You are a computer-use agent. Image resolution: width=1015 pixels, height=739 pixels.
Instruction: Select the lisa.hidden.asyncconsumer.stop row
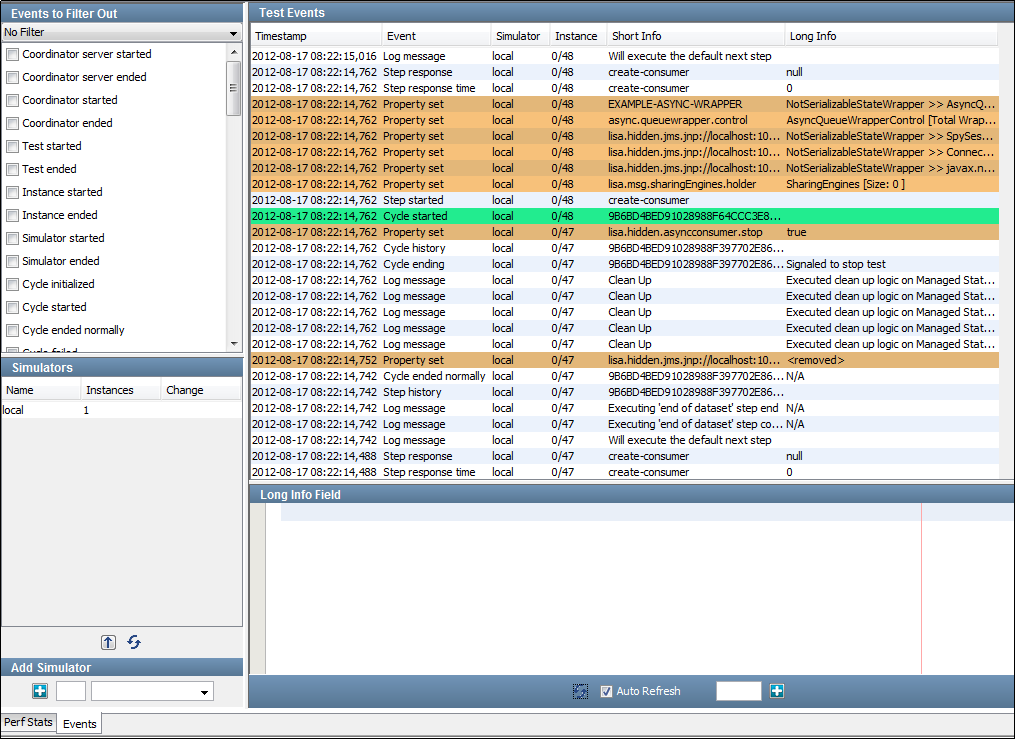pyautogui.click(x=625, y=232)
